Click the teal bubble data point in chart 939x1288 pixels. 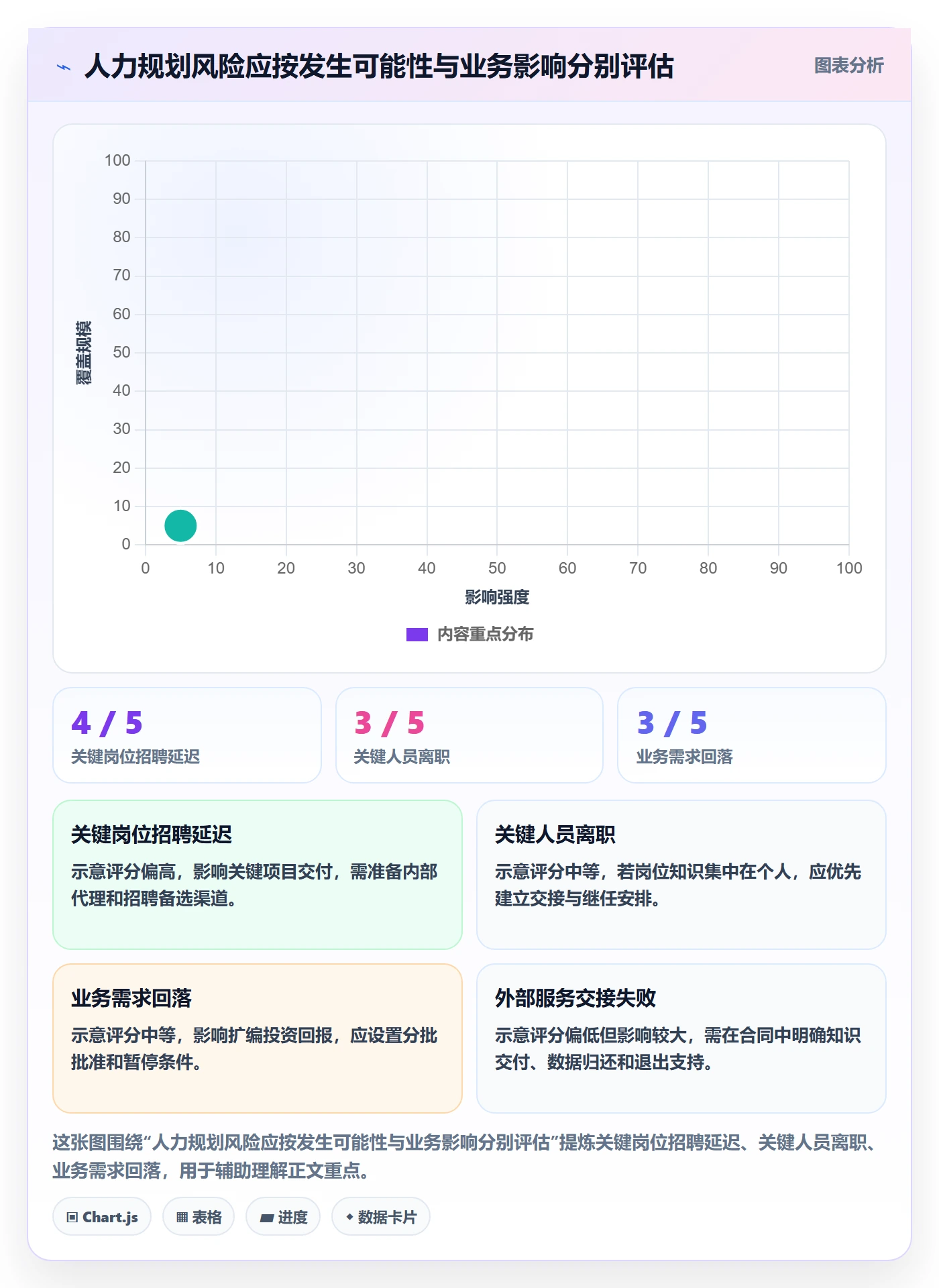(180, 525)
